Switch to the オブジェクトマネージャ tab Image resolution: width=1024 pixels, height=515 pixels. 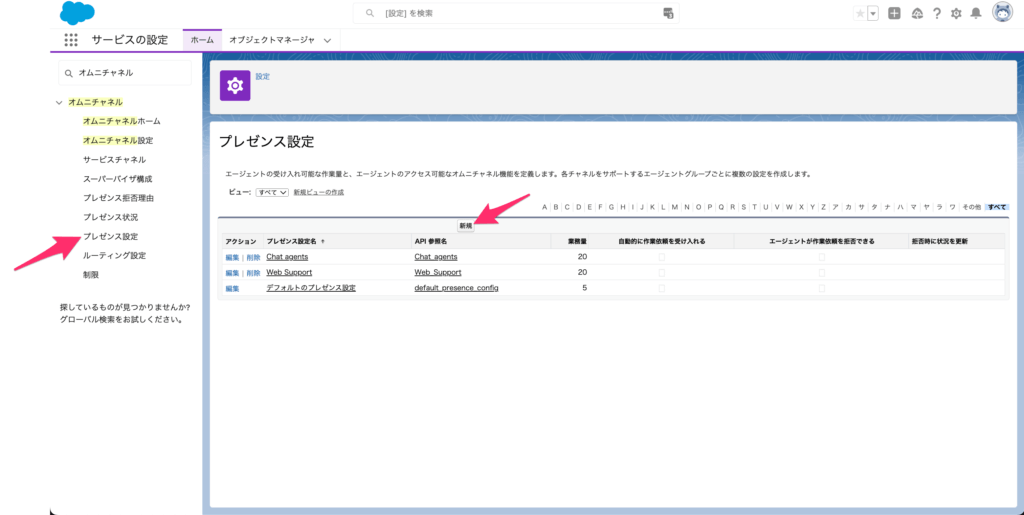click(x=272, y=40)
